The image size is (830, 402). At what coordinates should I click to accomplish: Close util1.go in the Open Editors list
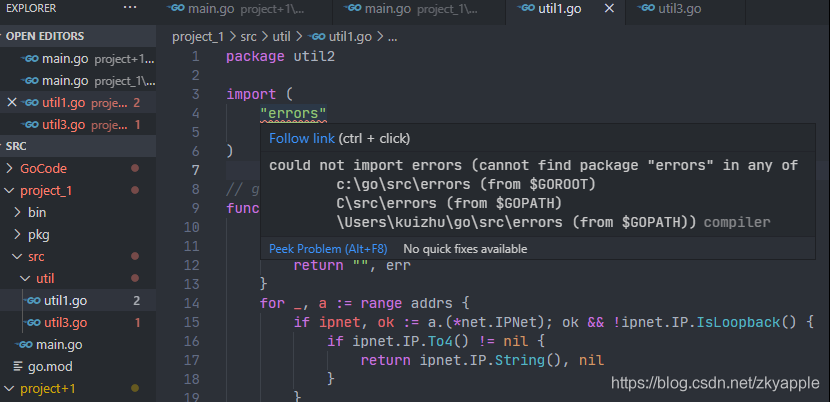point(12,103)
